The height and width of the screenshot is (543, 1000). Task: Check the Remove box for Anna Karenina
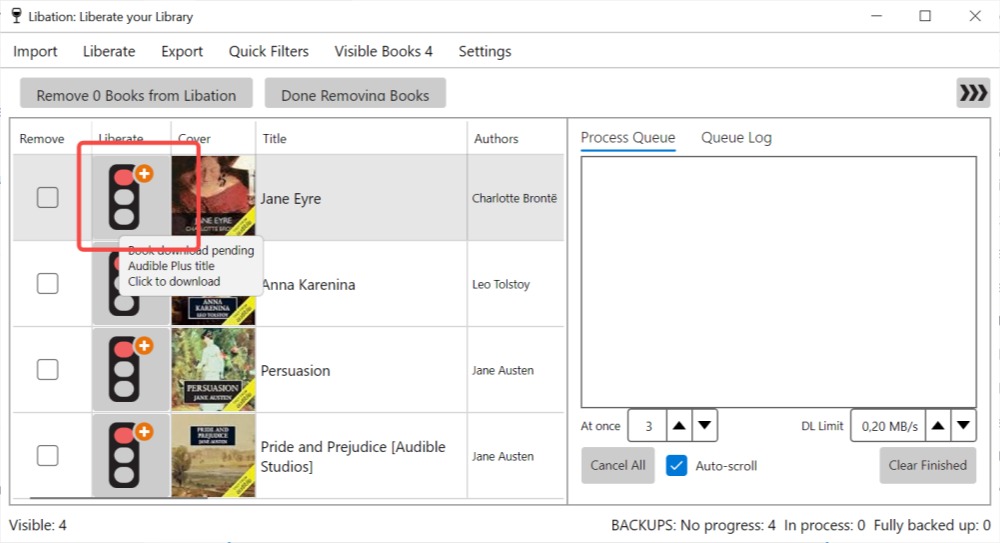(47, 283)
